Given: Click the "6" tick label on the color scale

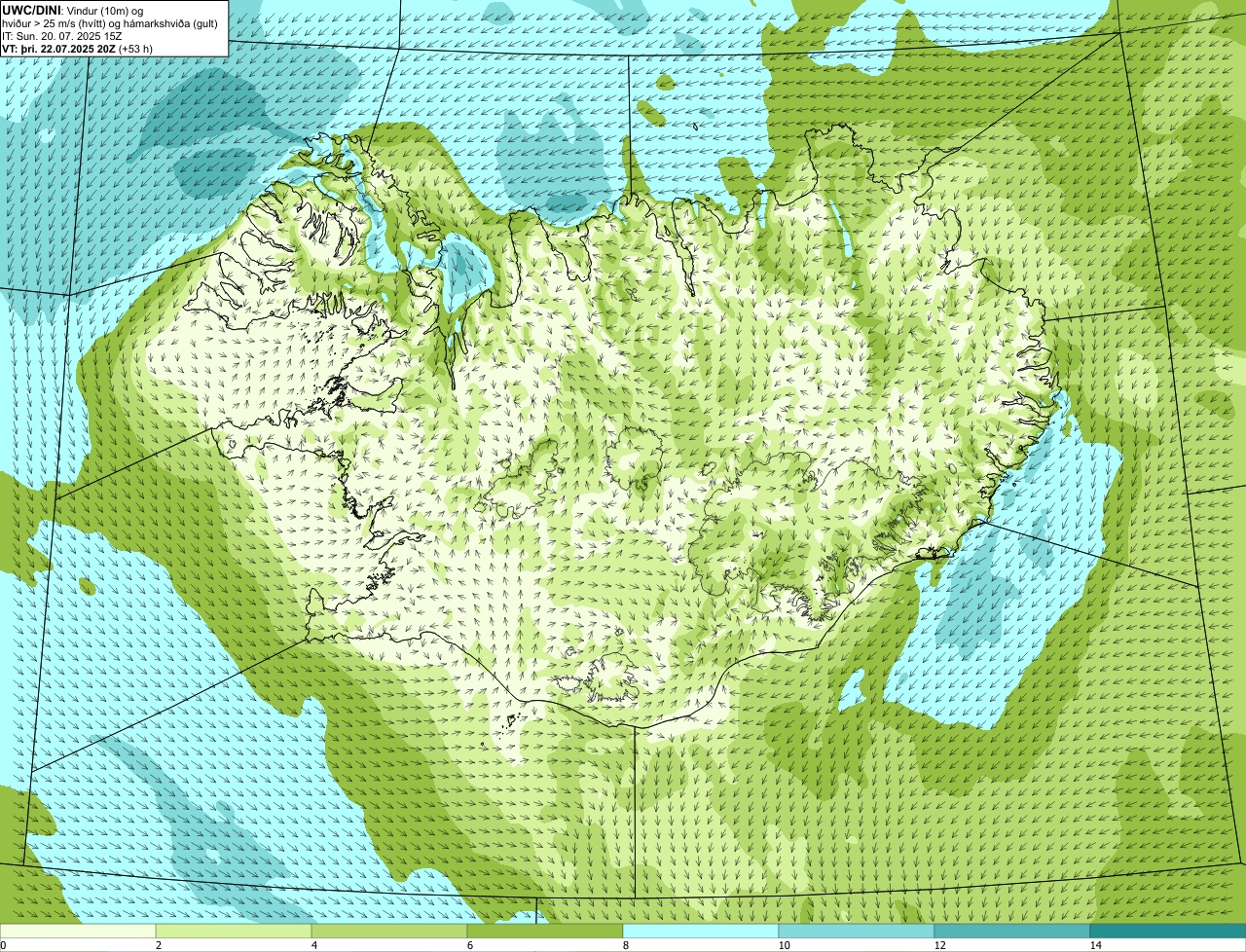Looking at the screenshot, I should (x=470, y=945).
